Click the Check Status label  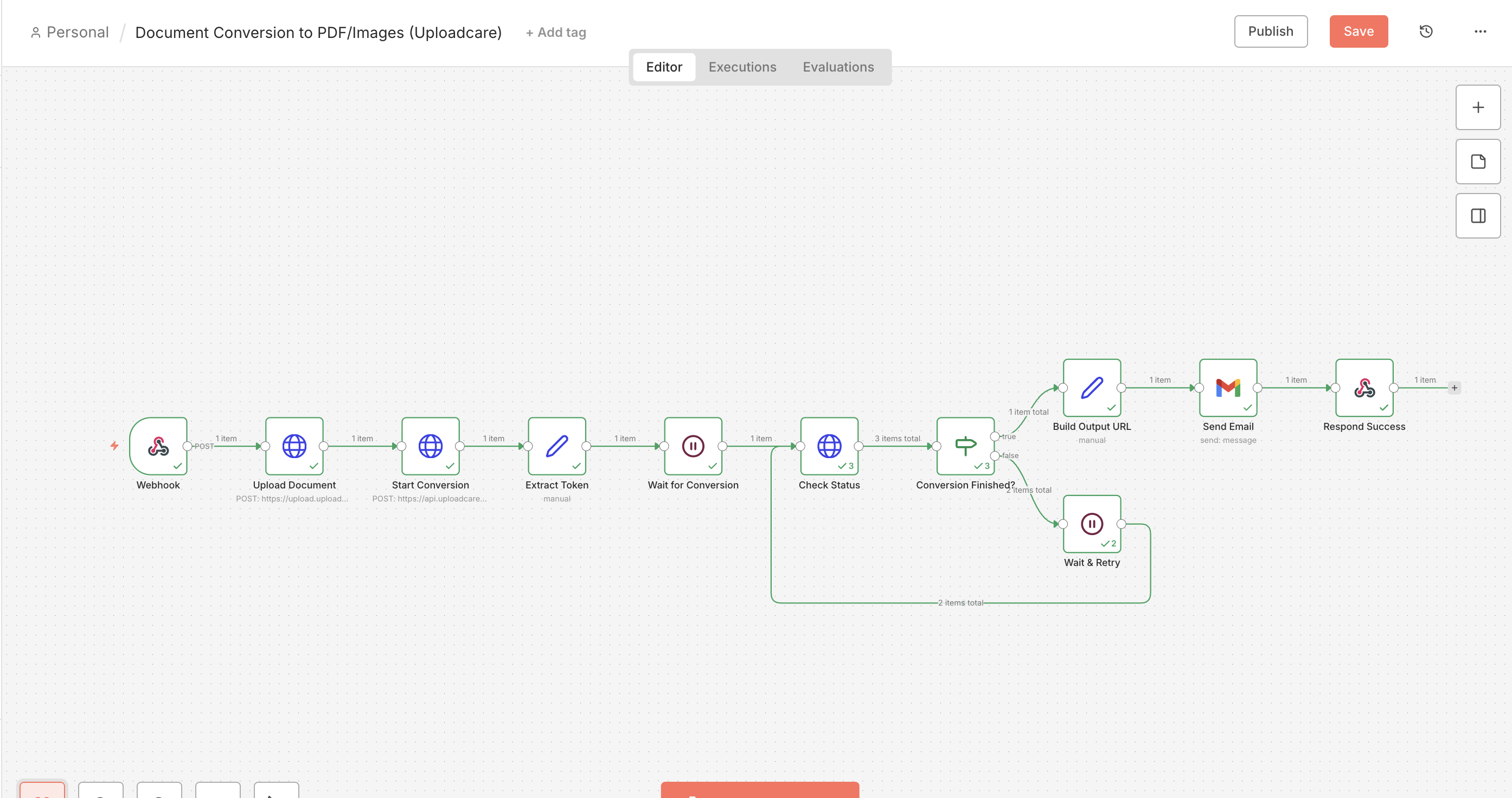(829, 485)
